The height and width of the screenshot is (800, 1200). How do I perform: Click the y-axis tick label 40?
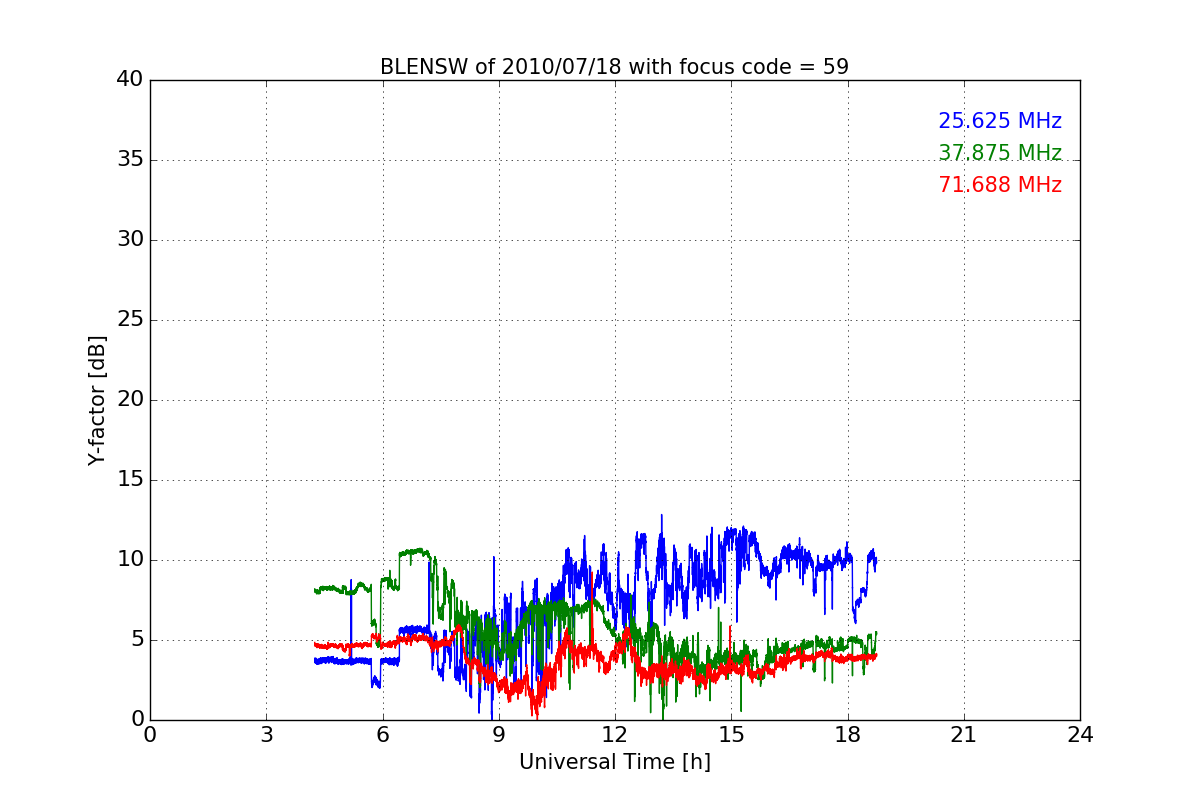130,80
